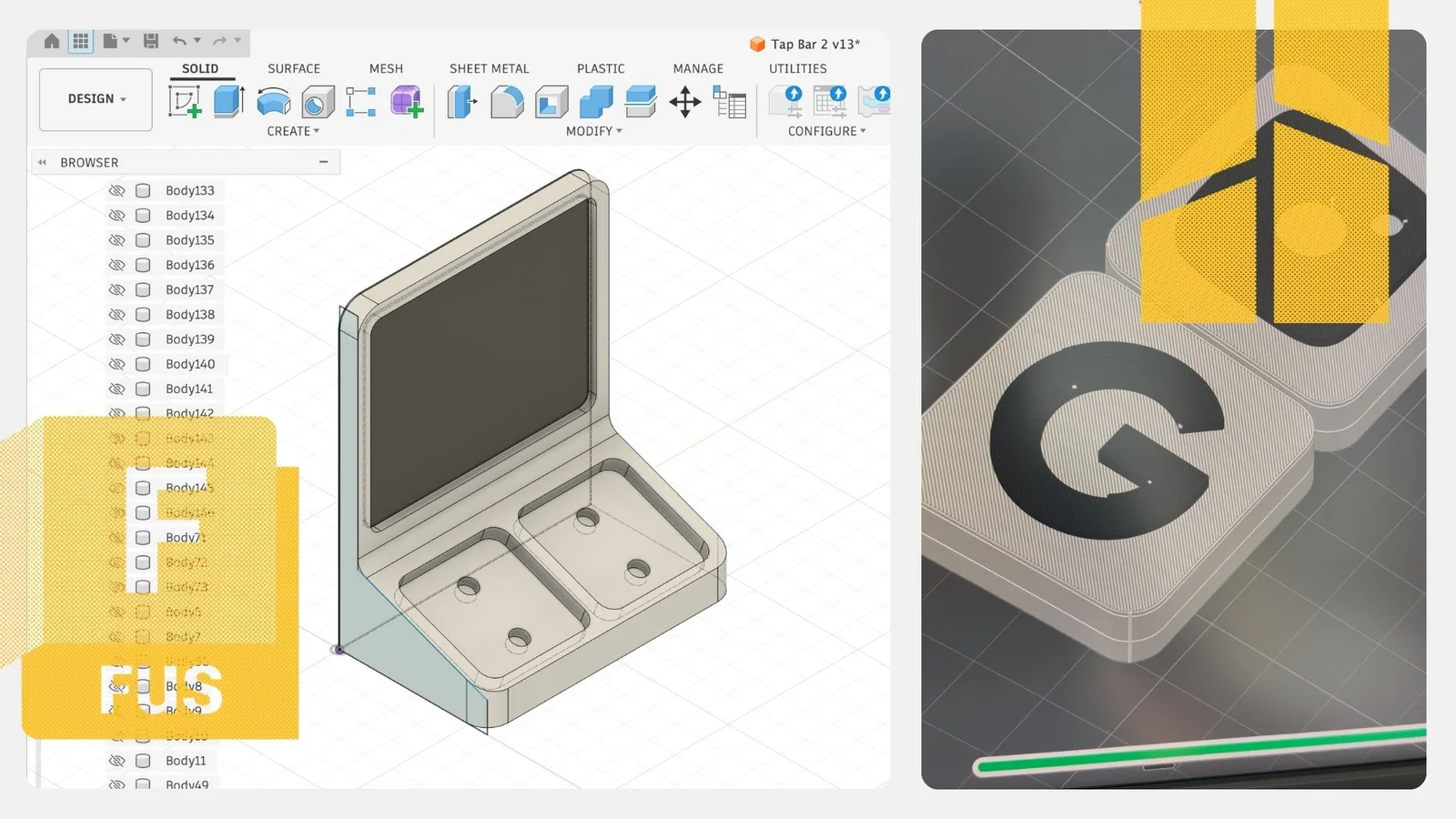
Task: Open the data panel grid icon
Action: pyautogui.click(x=81, y=41)
